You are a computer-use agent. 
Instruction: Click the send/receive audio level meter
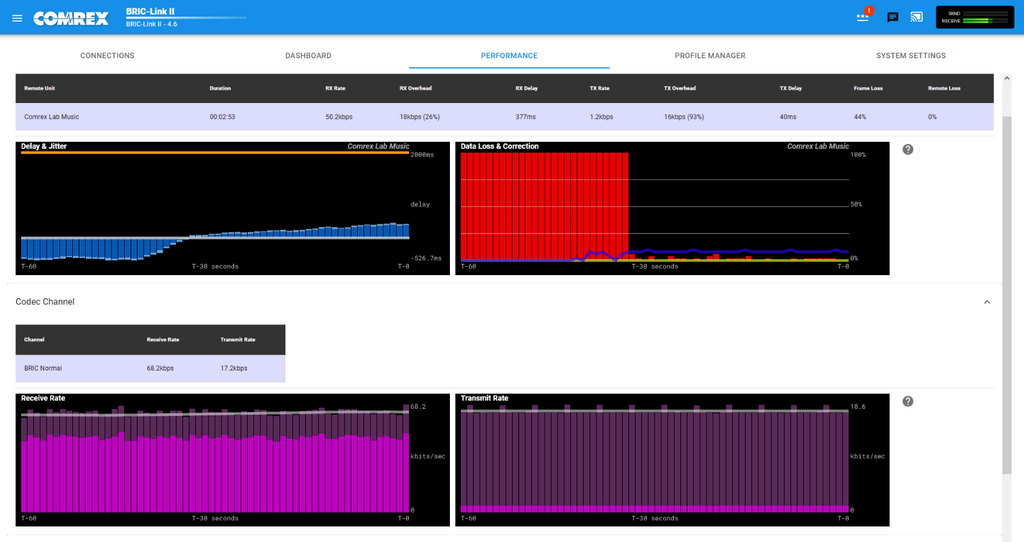(x=974, y=17)
